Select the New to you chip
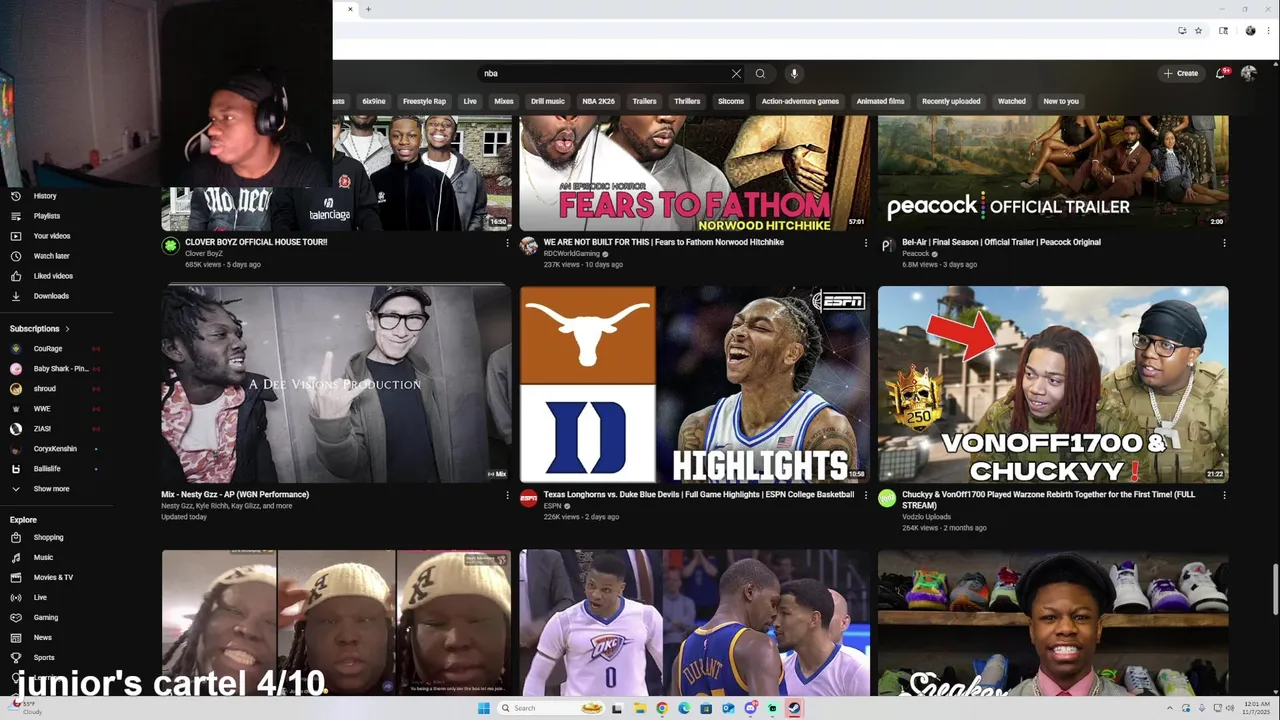 coord(1061,101)
